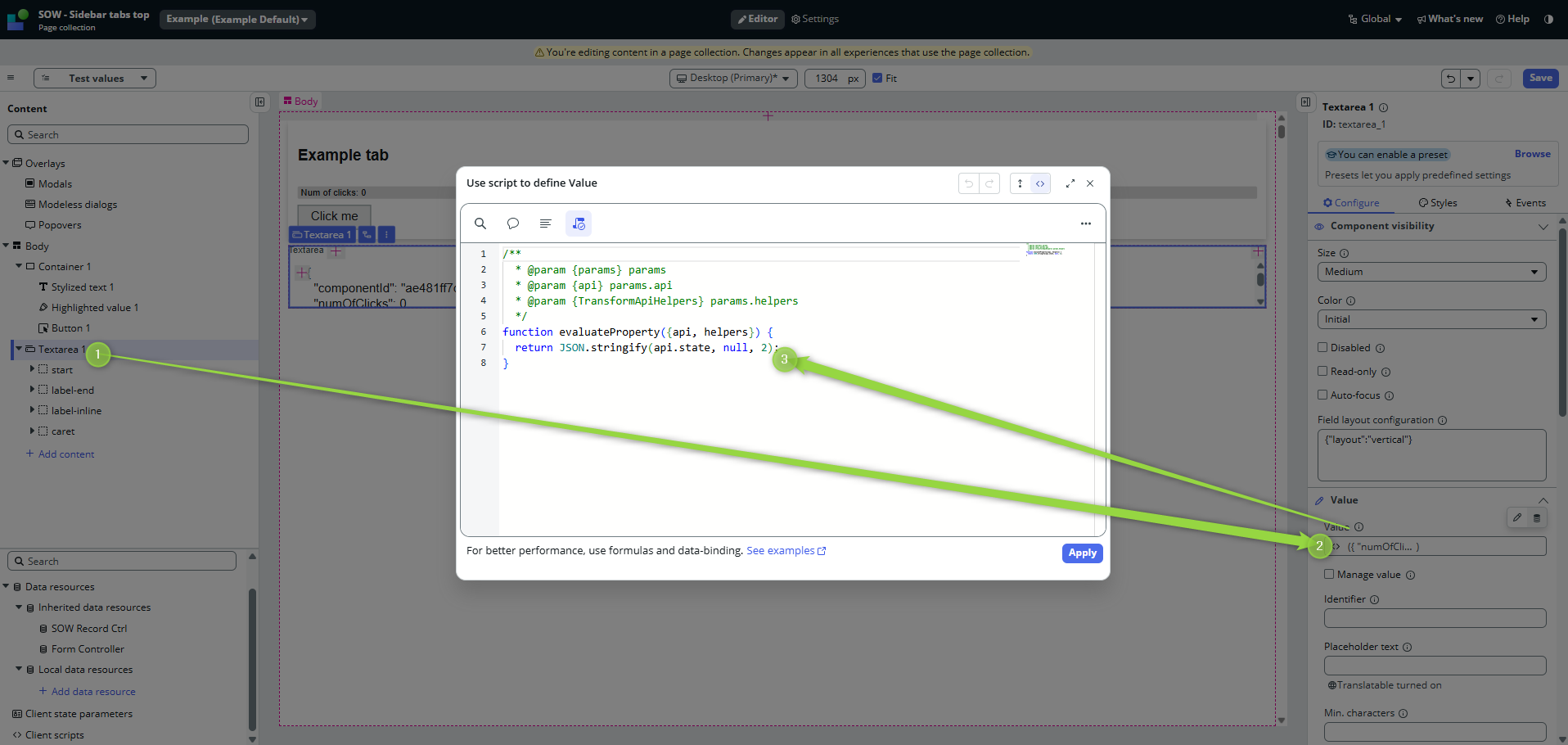Click the Apply button
This screenshot has height=745, width=1568.
point(1082,553)
